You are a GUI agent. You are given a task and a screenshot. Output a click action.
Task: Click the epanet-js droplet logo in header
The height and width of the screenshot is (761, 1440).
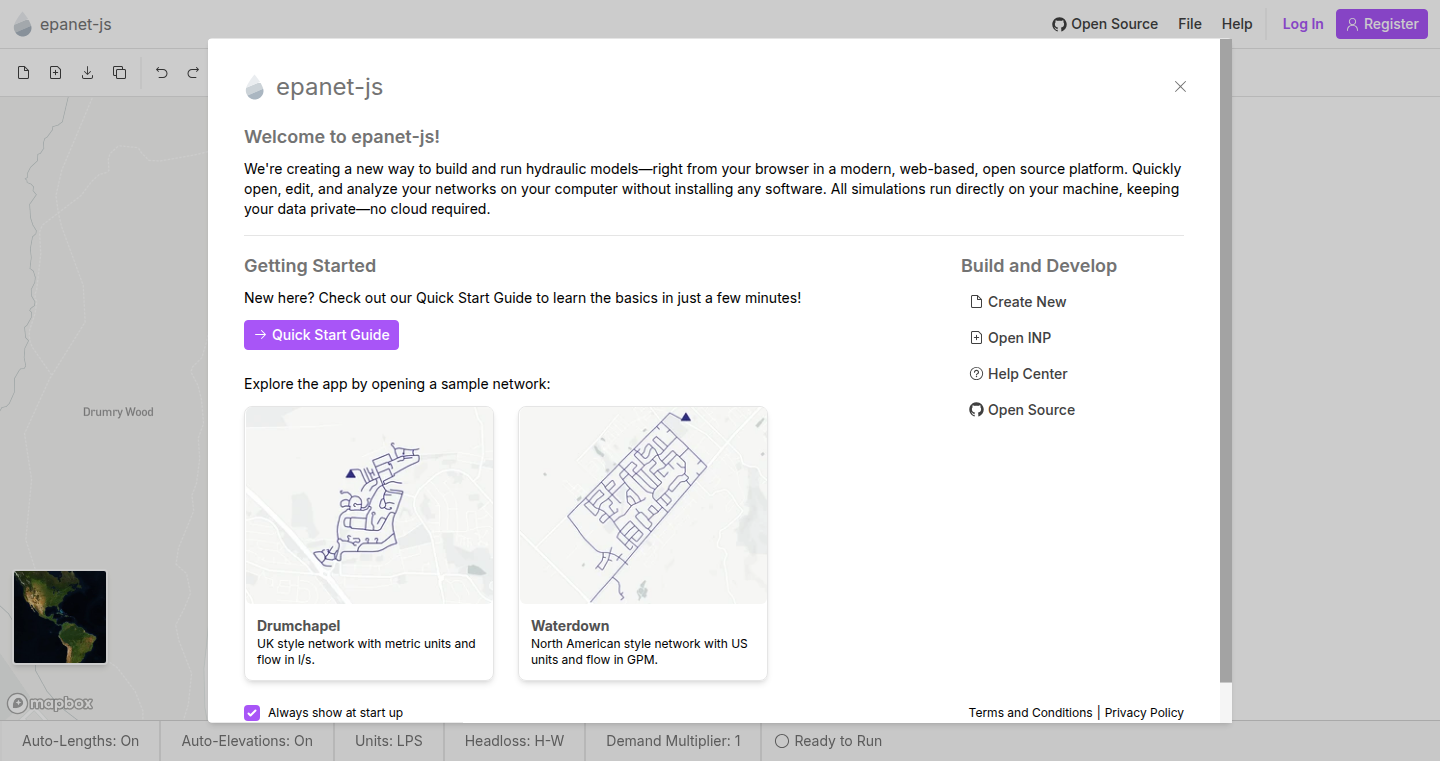click(23, 24)
